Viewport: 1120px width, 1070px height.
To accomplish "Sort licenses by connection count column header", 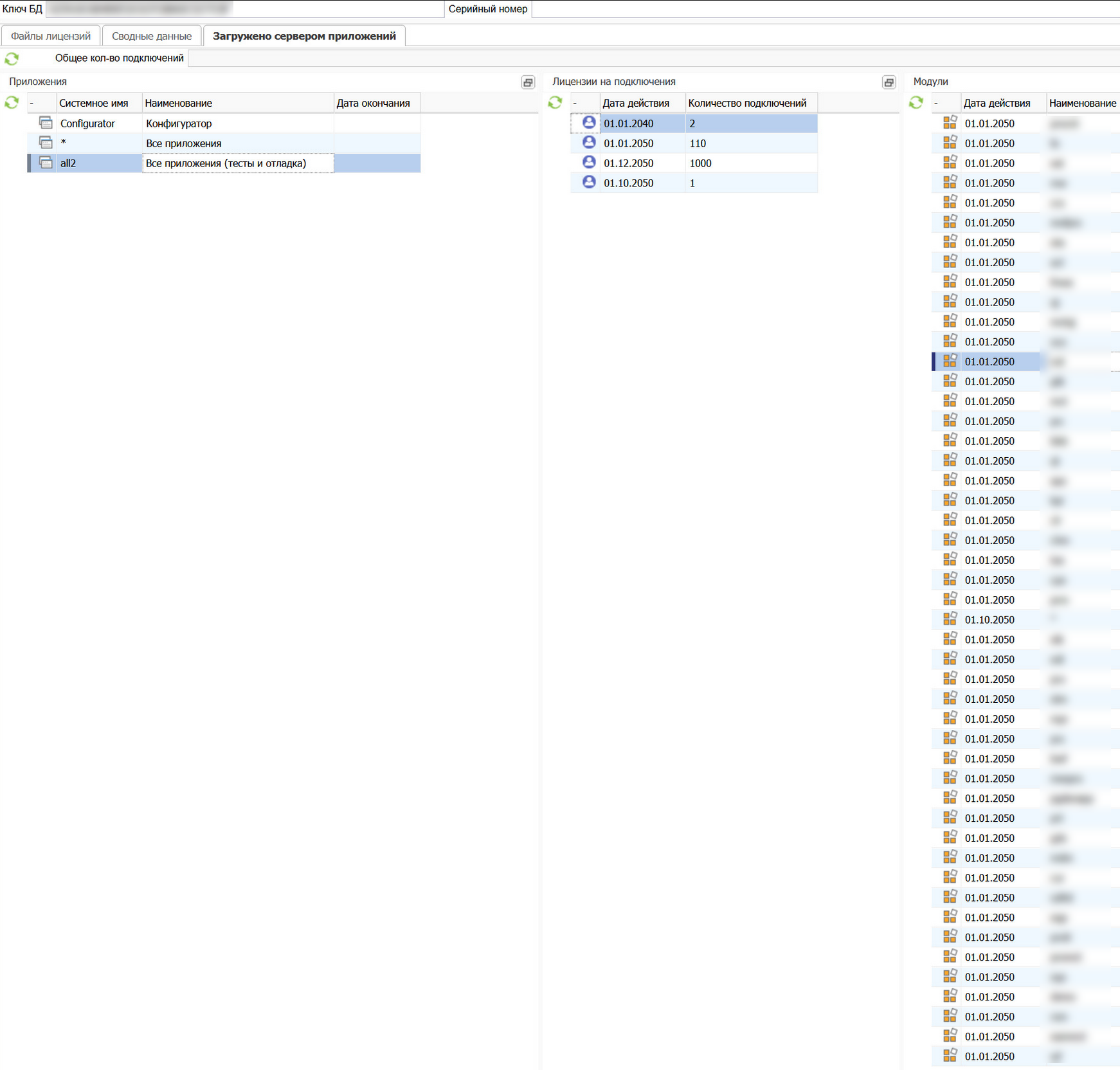I will 747,103.
